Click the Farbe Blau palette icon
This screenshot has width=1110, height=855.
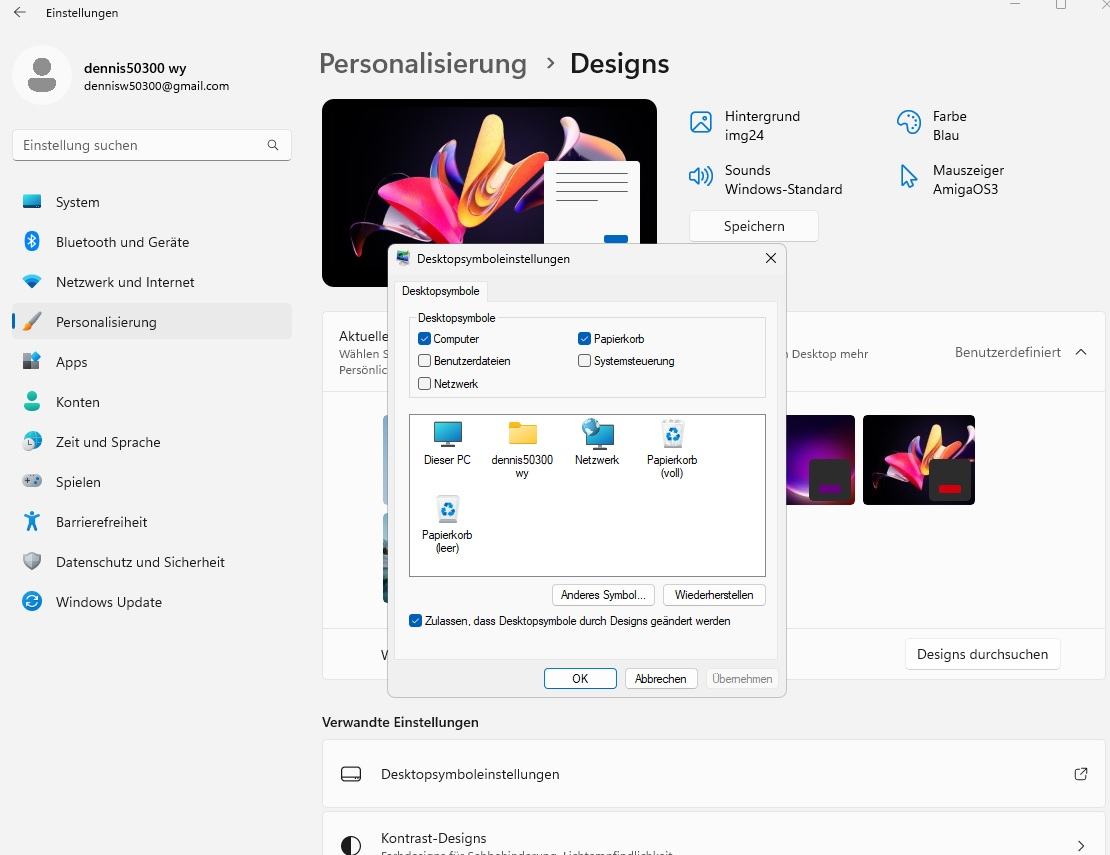(x=908, y=122)
